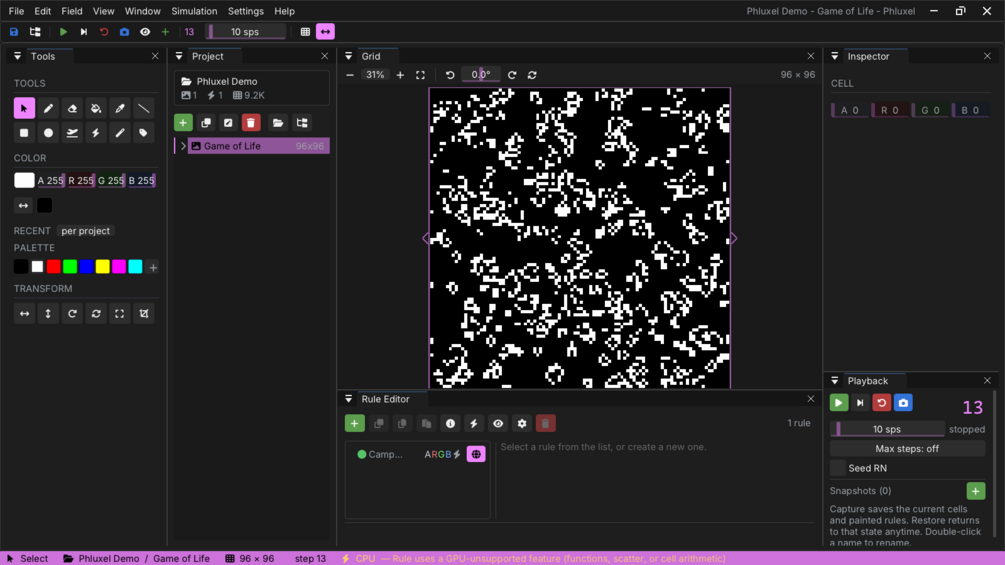Click the grid rotation angle field
The height and width of the screenshot is (565, 1005).
[481, 75]
